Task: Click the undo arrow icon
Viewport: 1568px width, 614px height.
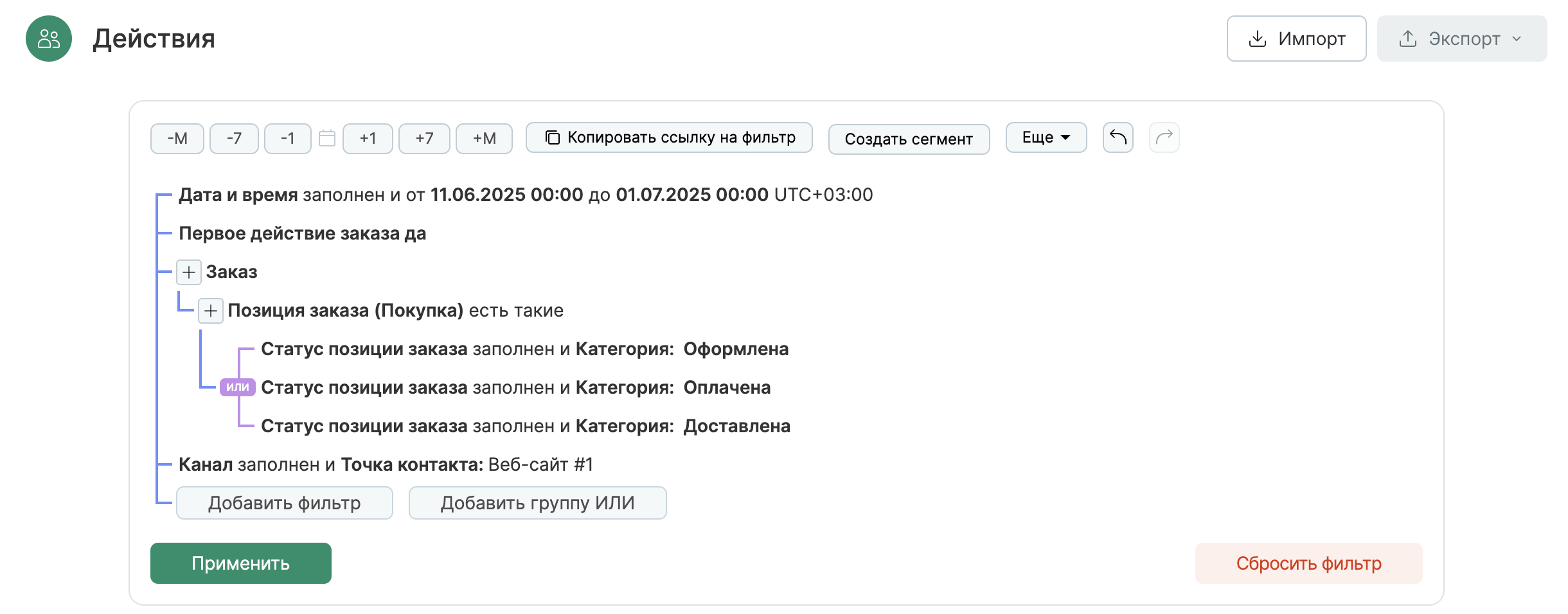Action: point(1118,137)
